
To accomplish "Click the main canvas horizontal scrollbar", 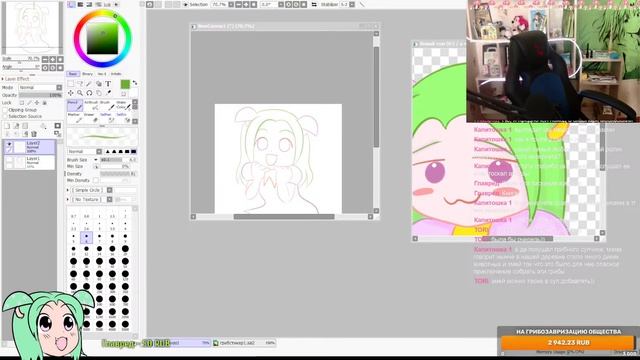I will pos(284,217).
